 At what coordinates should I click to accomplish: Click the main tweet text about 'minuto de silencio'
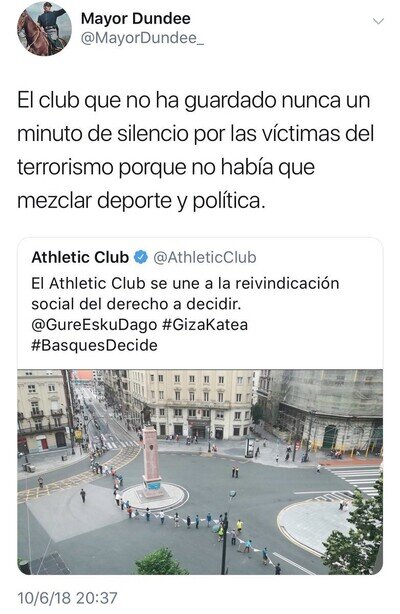coord(195,150)
